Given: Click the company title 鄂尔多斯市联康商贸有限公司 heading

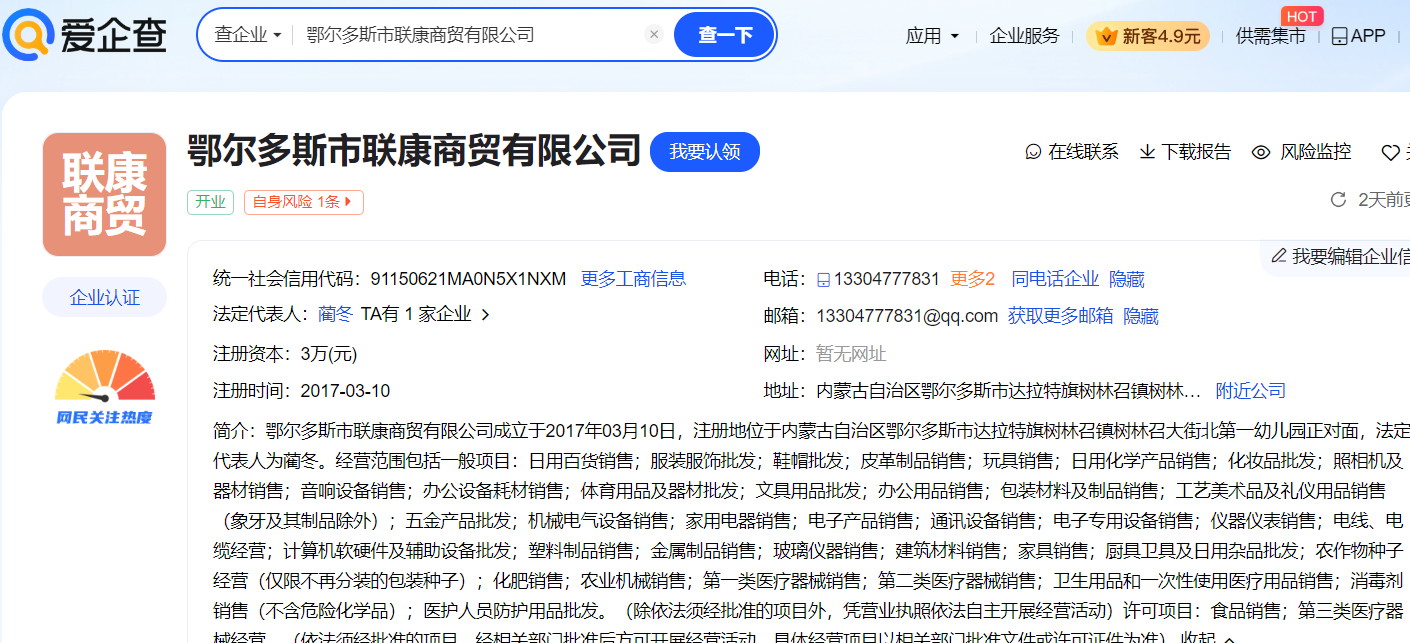Looking at the screenshot, I should click(x=414, y=151).
